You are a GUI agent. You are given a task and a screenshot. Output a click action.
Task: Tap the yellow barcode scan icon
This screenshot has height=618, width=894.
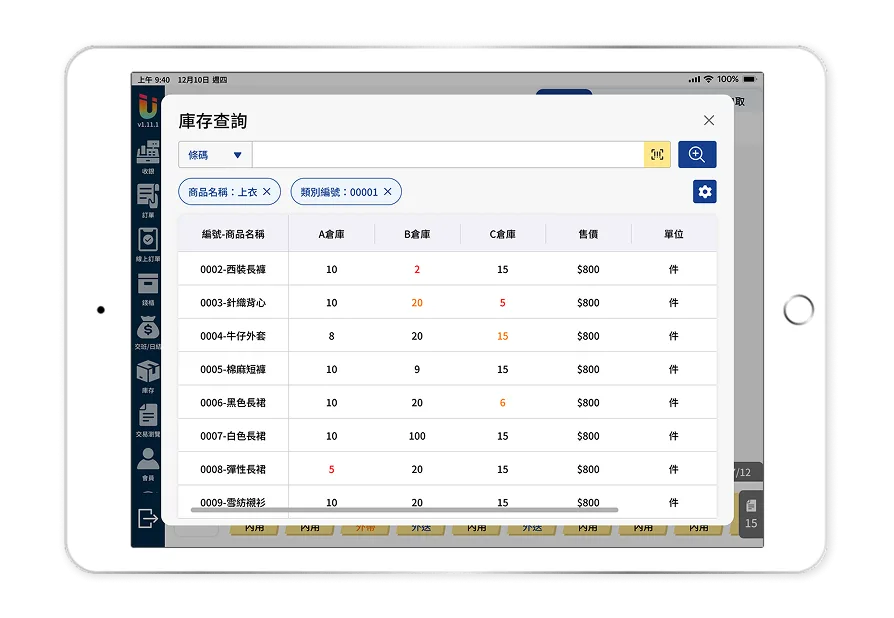pos(657,155)
